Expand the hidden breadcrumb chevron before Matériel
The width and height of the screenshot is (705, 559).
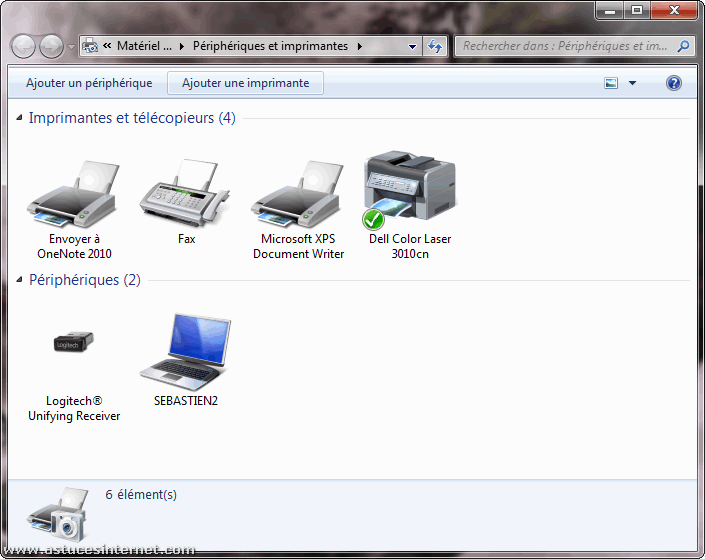click(107, 45)
